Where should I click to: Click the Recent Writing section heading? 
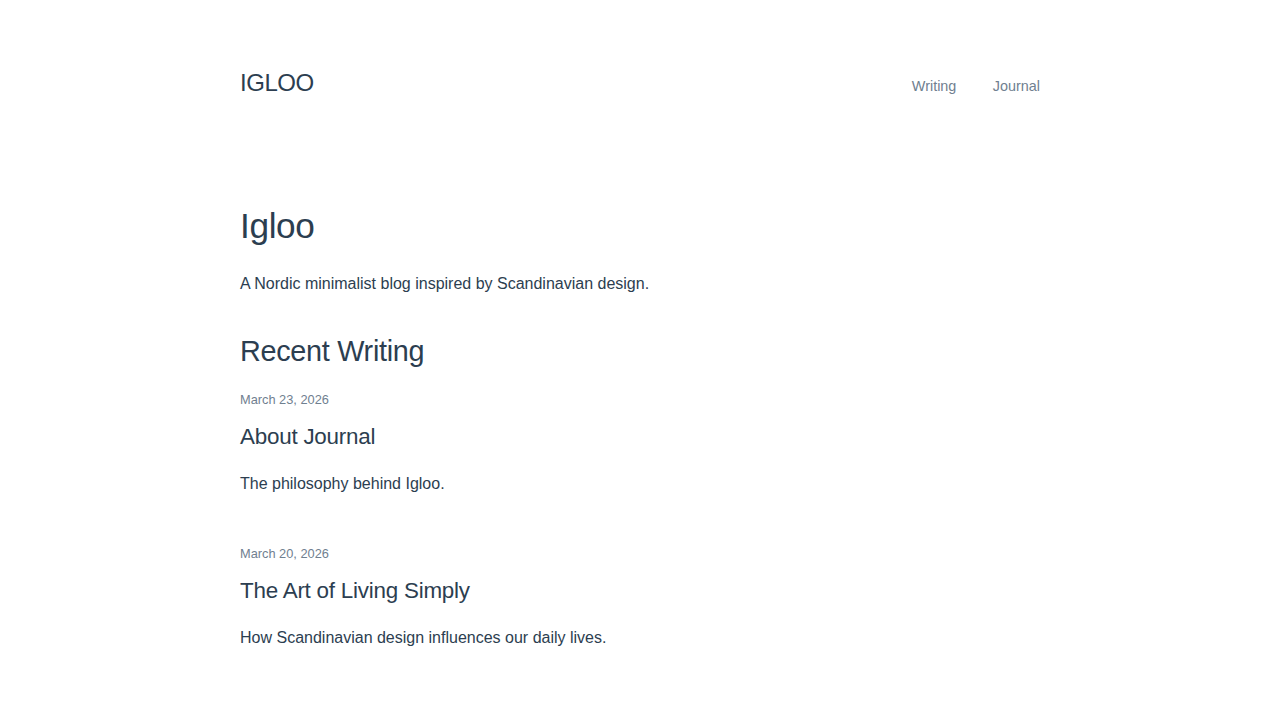coord(332,351)
